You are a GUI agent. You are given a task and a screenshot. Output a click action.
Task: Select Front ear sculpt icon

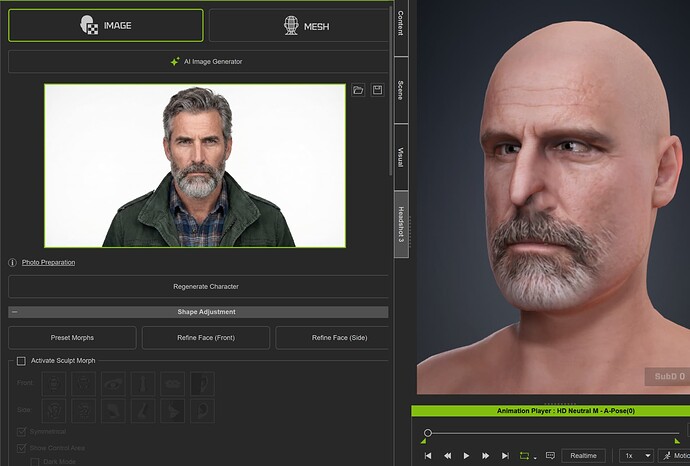point(202,384)
